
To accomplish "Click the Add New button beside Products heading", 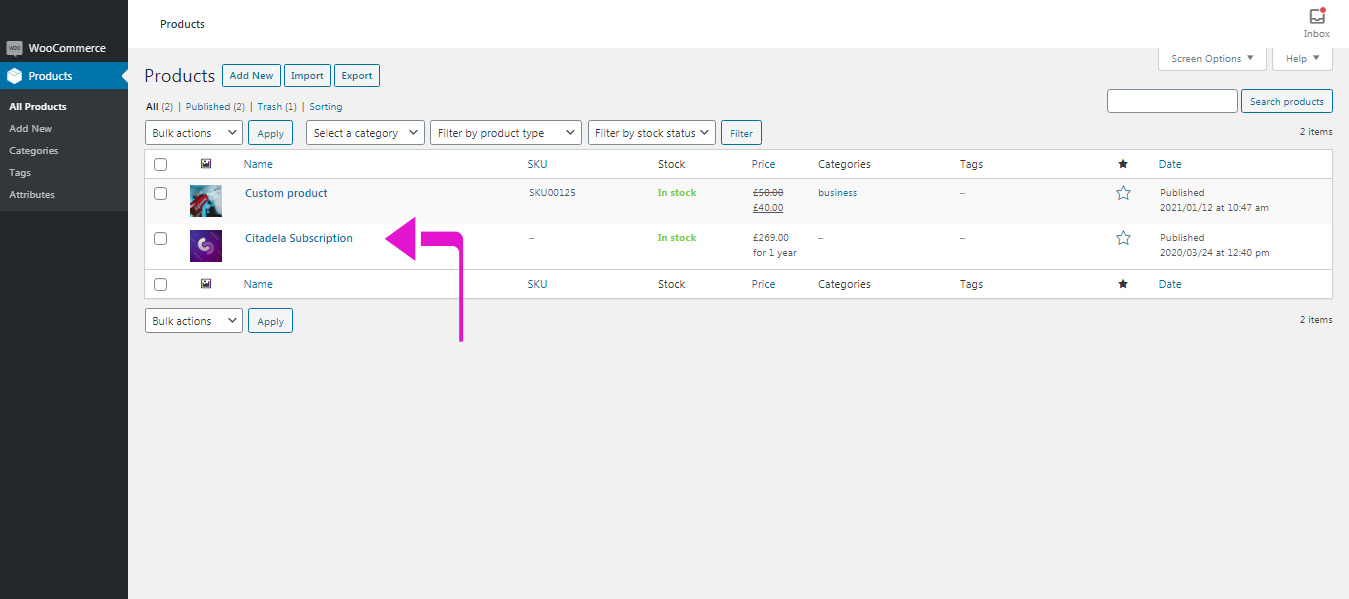I will 251,76.
